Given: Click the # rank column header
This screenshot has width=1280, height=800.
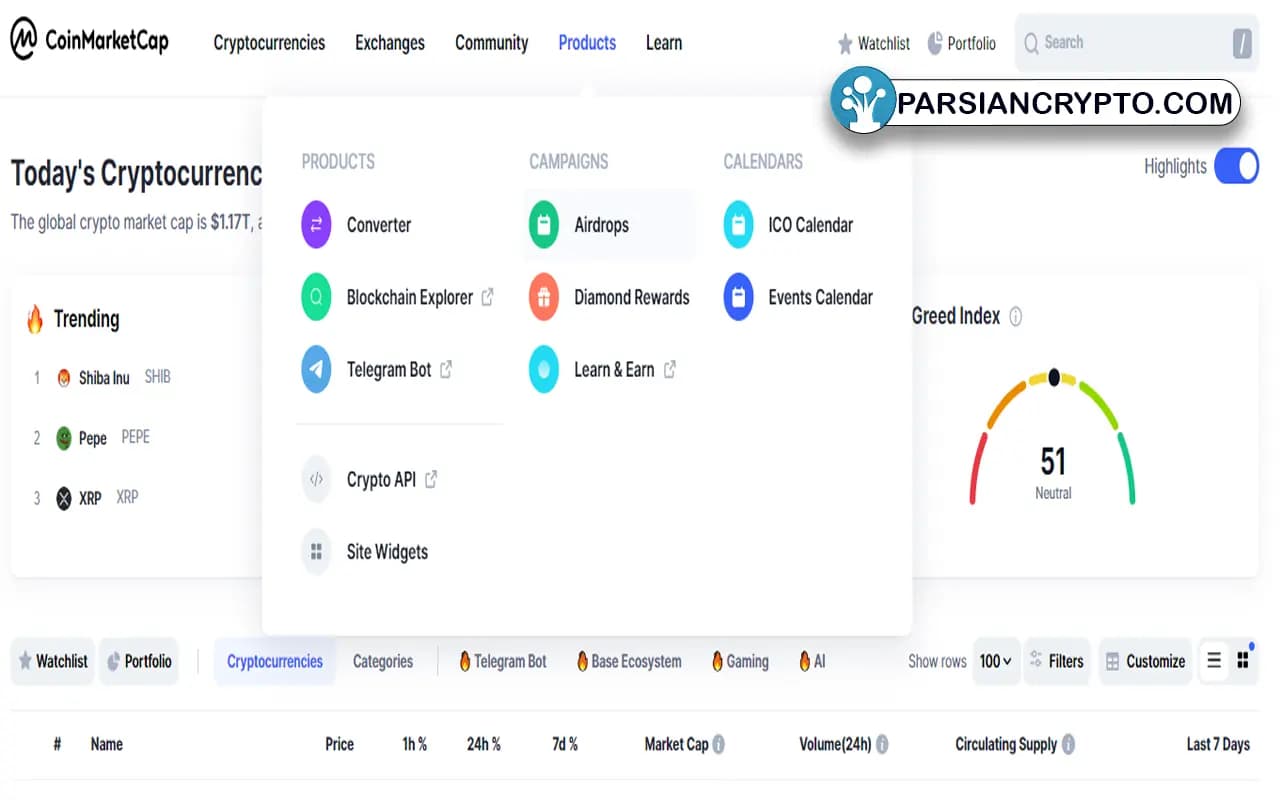Looking at the screenshot, I should click(57, 744).
